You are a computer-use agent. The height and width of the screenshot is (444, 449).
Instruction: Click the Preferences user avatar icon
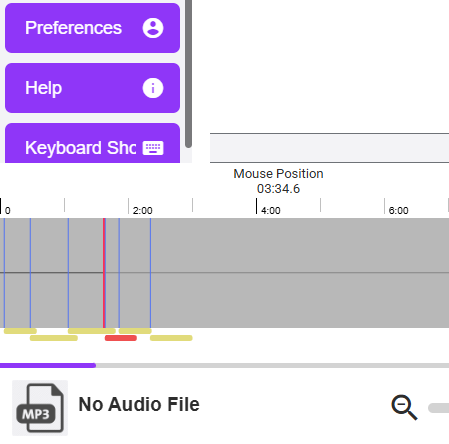click(x=153, y=28)
